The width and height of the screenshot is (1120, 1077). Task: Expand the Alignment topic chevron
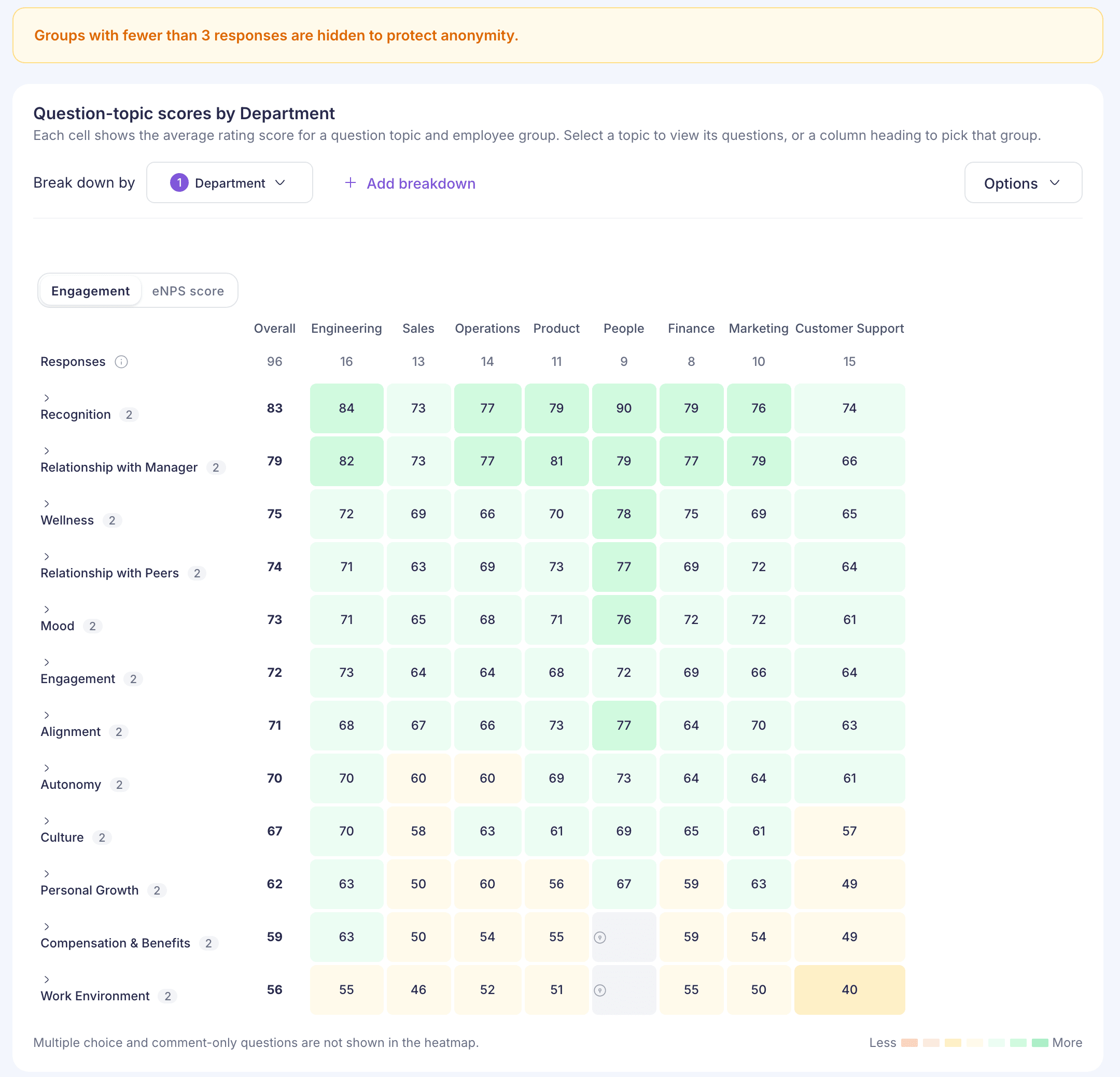coord(47,716)
